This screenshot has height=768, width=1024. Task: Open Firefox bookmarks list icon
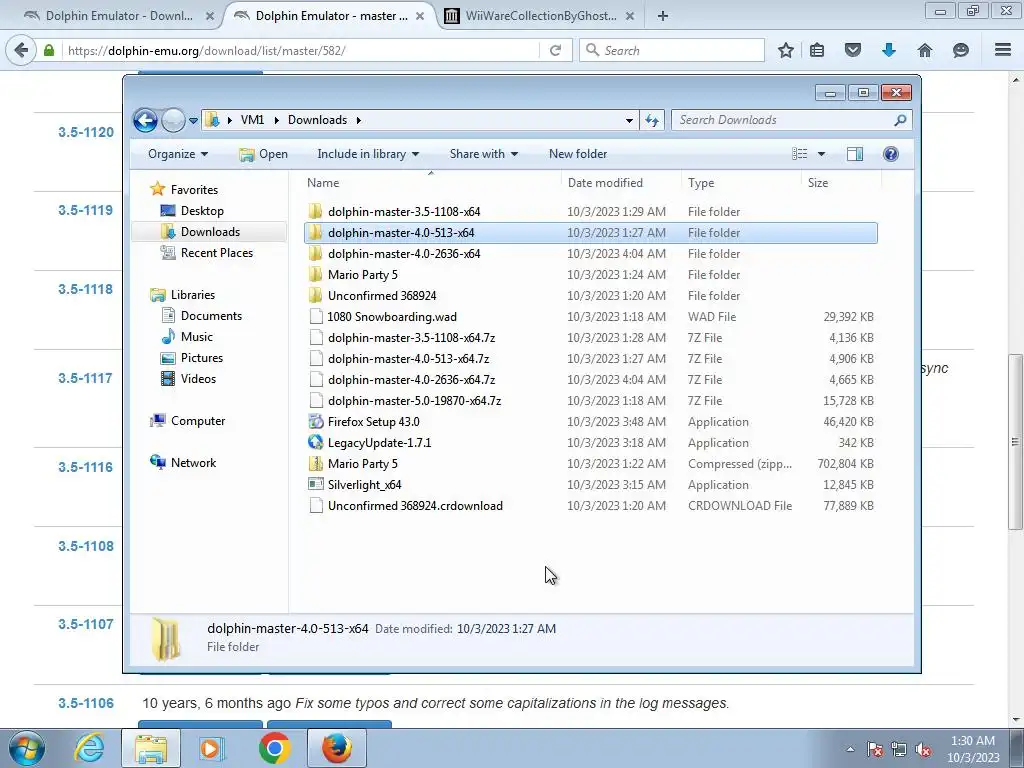(817, 50)
